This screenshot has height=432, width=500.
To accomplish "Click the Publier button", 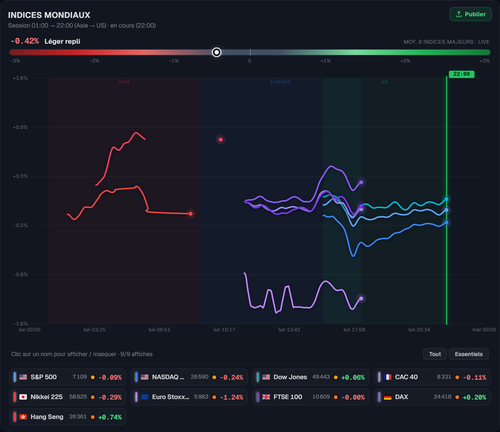I will [x=470, y=14].
